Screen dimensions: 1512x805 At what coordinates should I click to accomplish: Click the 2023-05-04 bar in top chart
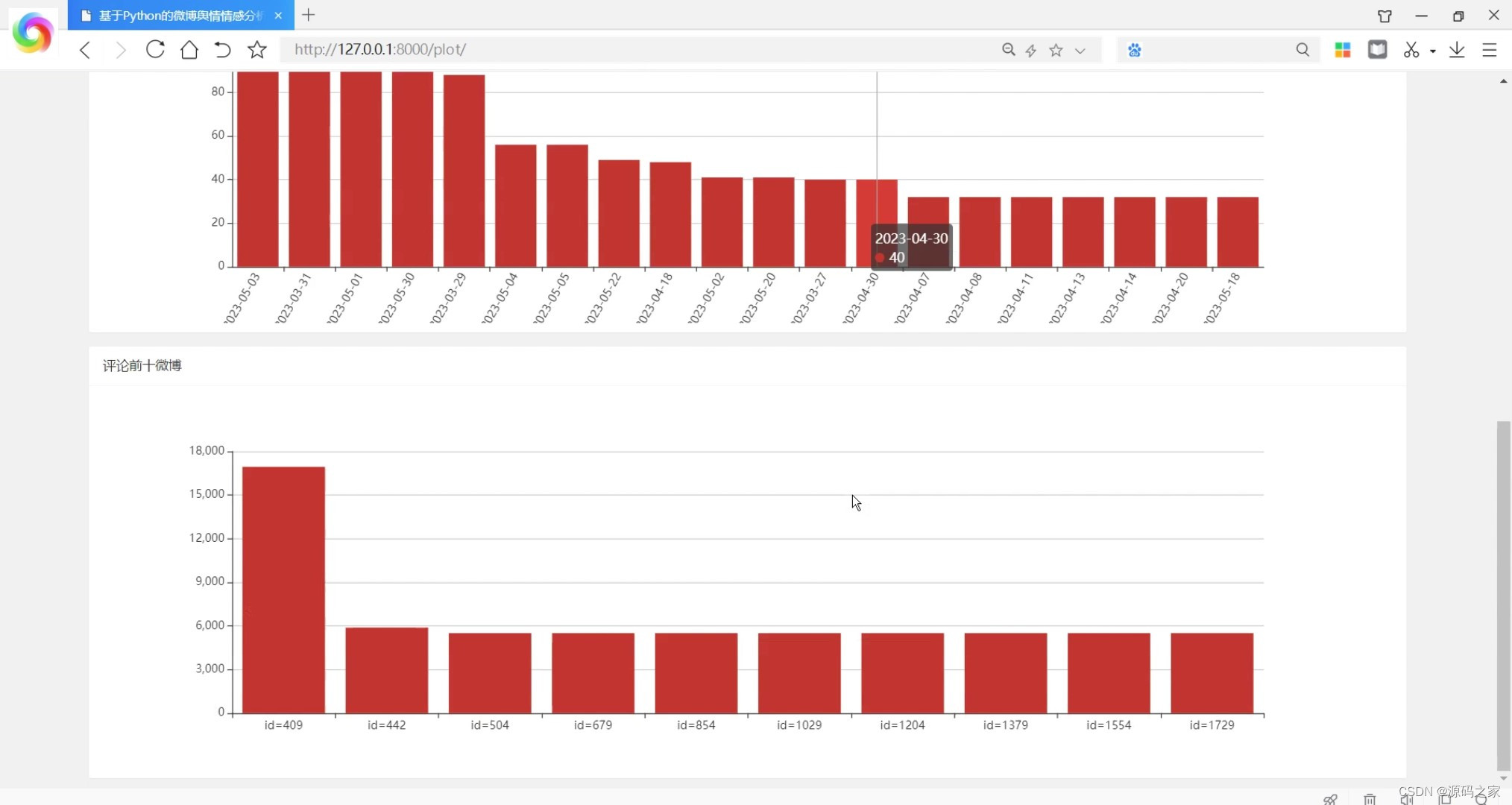[x=515, y=206]
